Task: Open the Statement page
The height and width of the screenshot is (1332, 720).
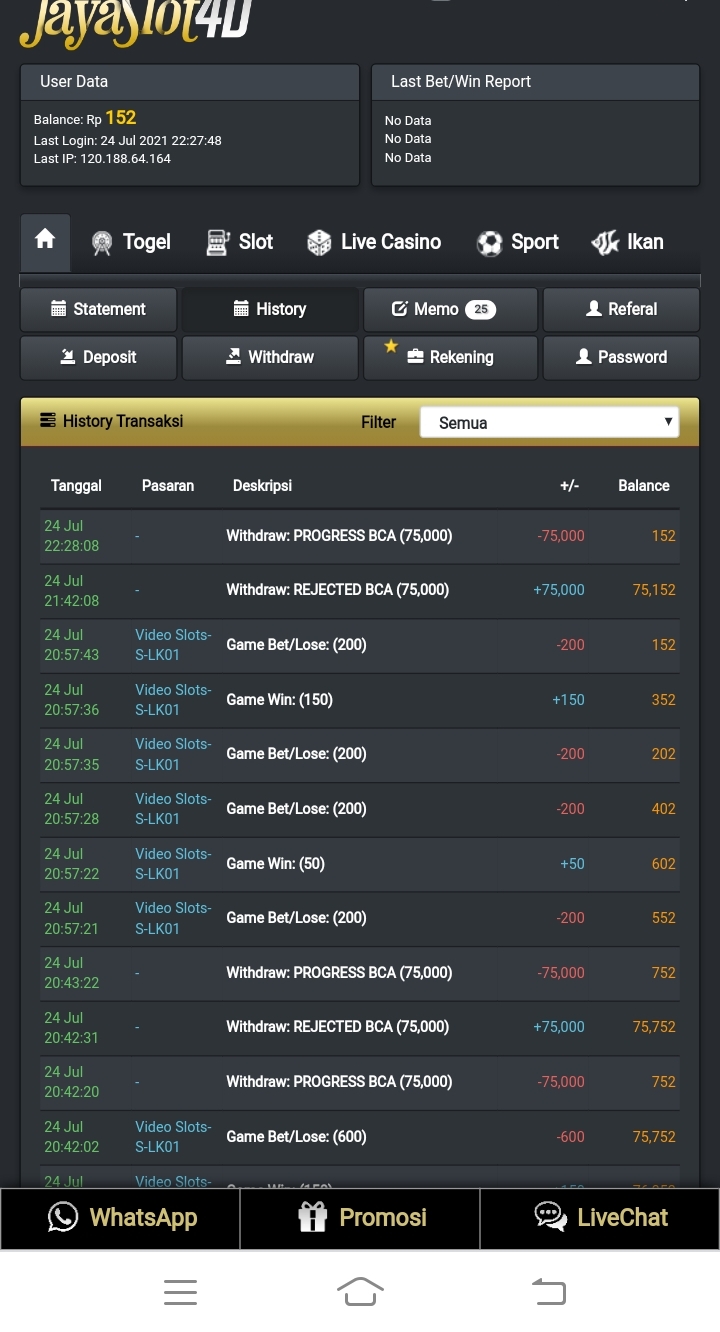Action: (x=98, y=309)
